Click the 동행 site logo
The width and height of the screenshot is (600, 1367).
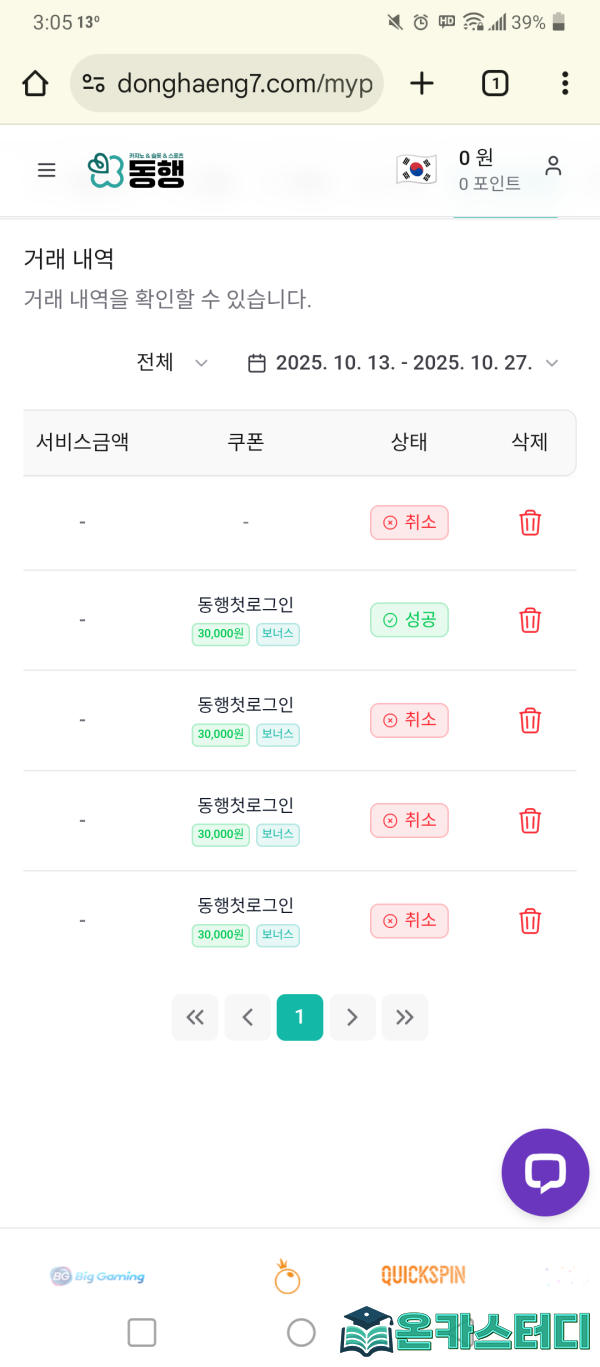136,170
